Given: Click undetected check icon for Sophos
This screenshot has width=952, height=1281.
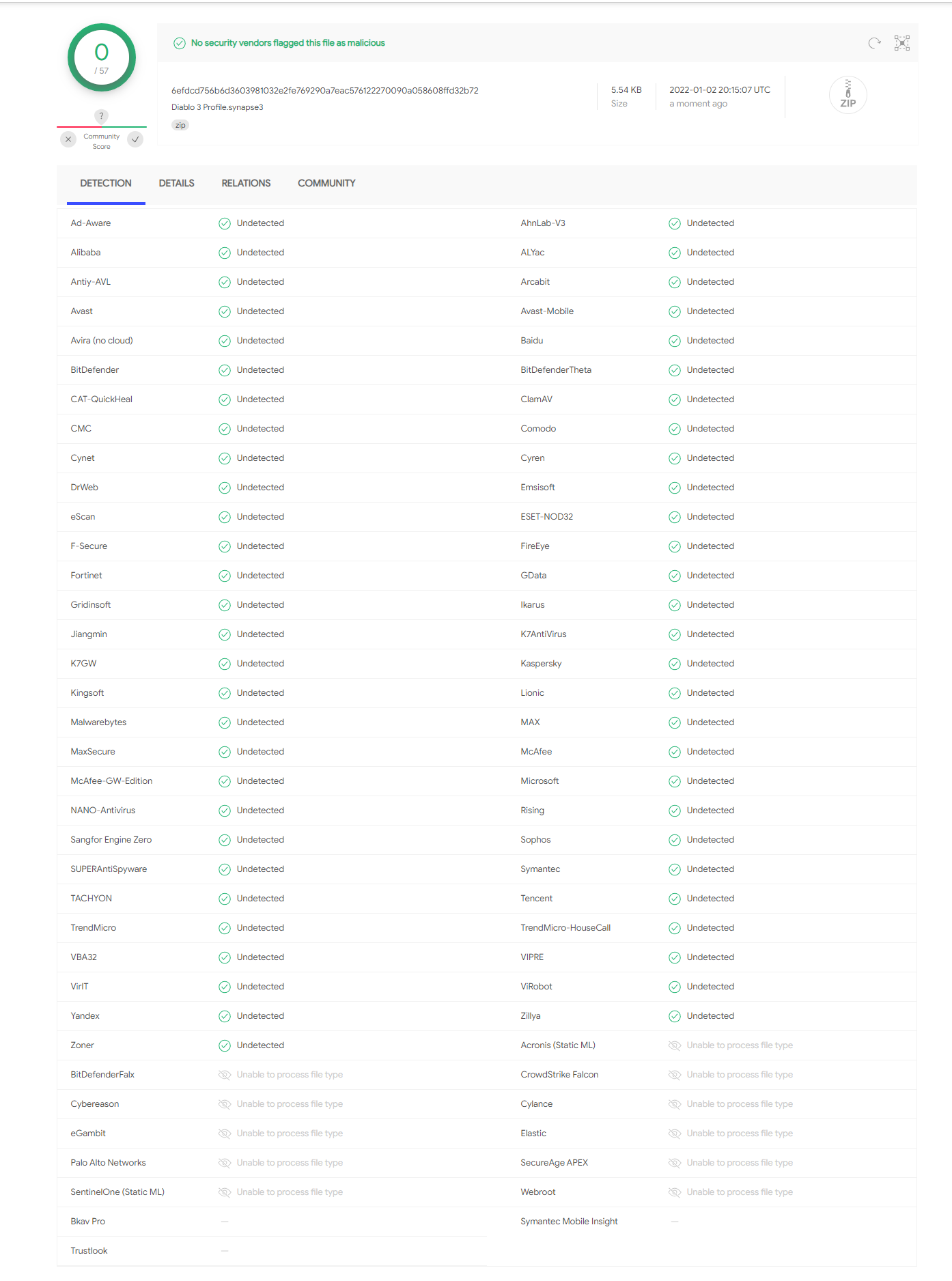Looking at the screenshot, I should [x=675, y=840].
